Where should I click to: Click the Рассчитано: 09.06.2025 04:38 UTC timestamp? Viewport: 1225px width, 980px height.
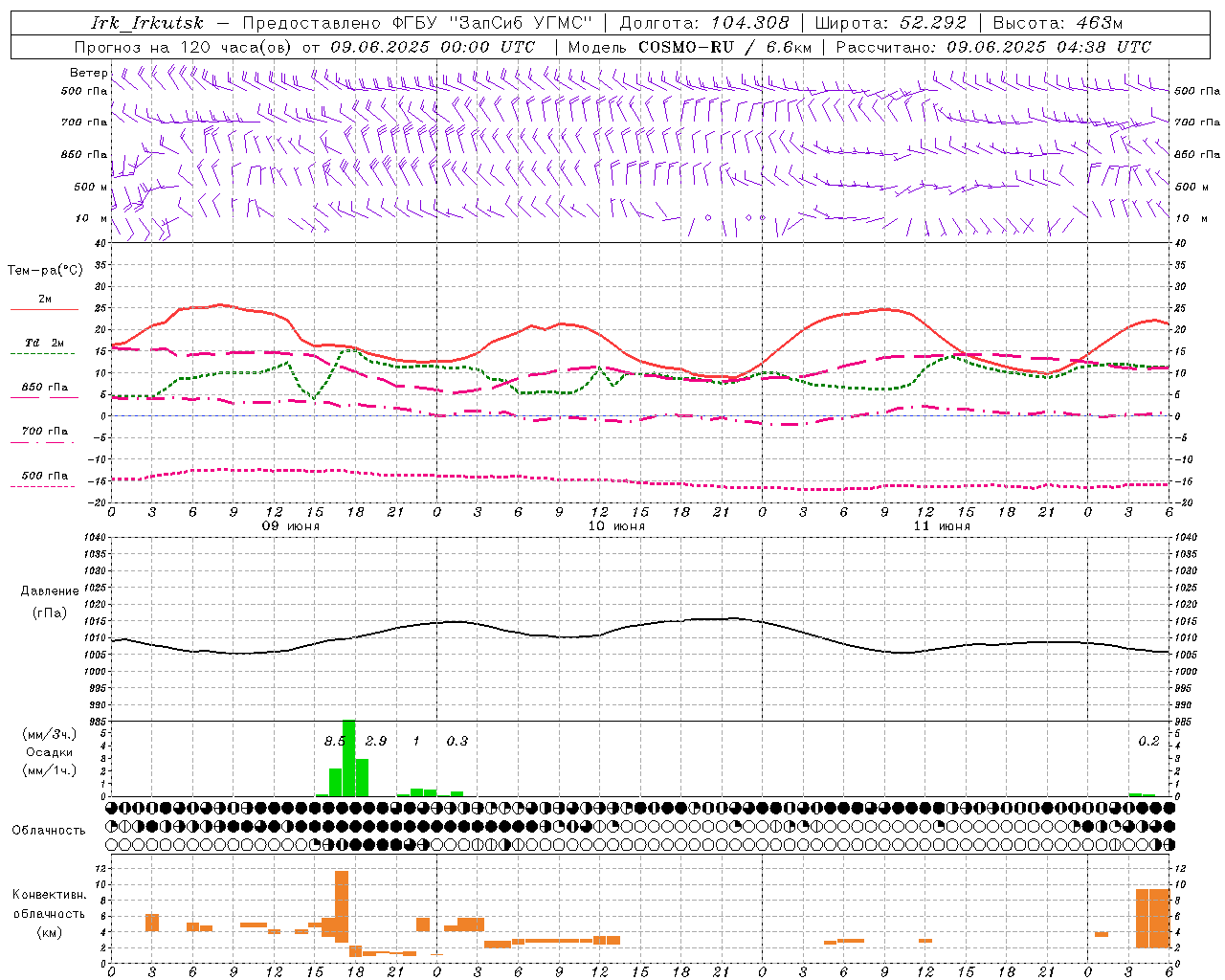click(993, 47)
